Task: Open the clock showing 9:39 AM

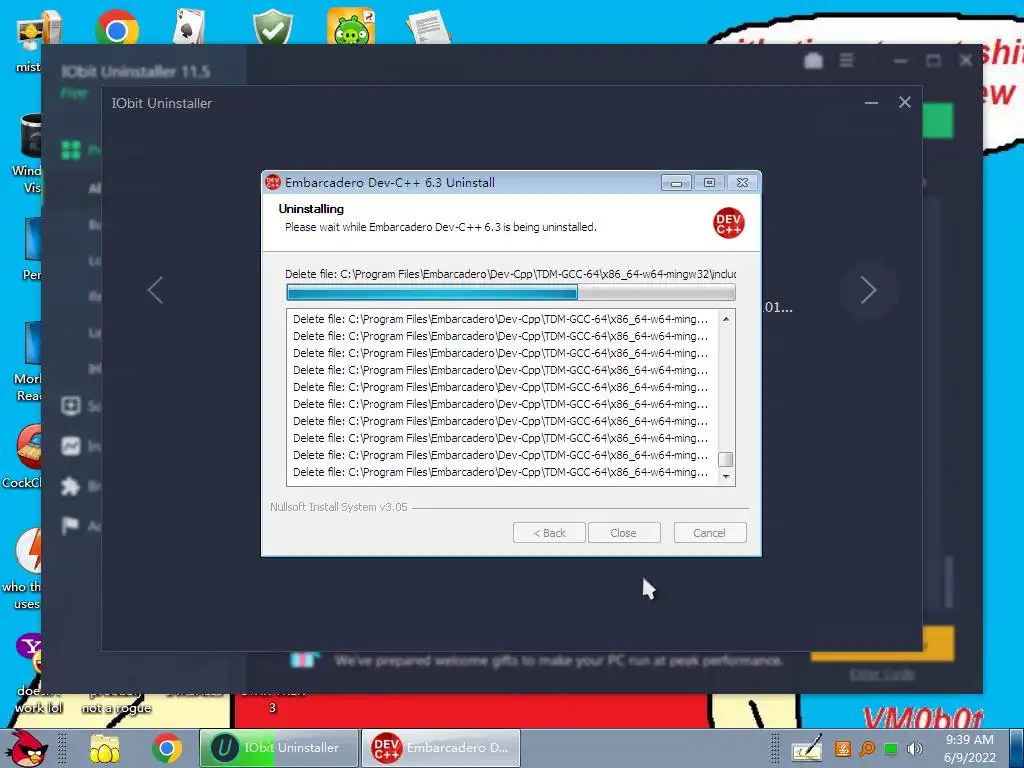Action: point(970,748)
